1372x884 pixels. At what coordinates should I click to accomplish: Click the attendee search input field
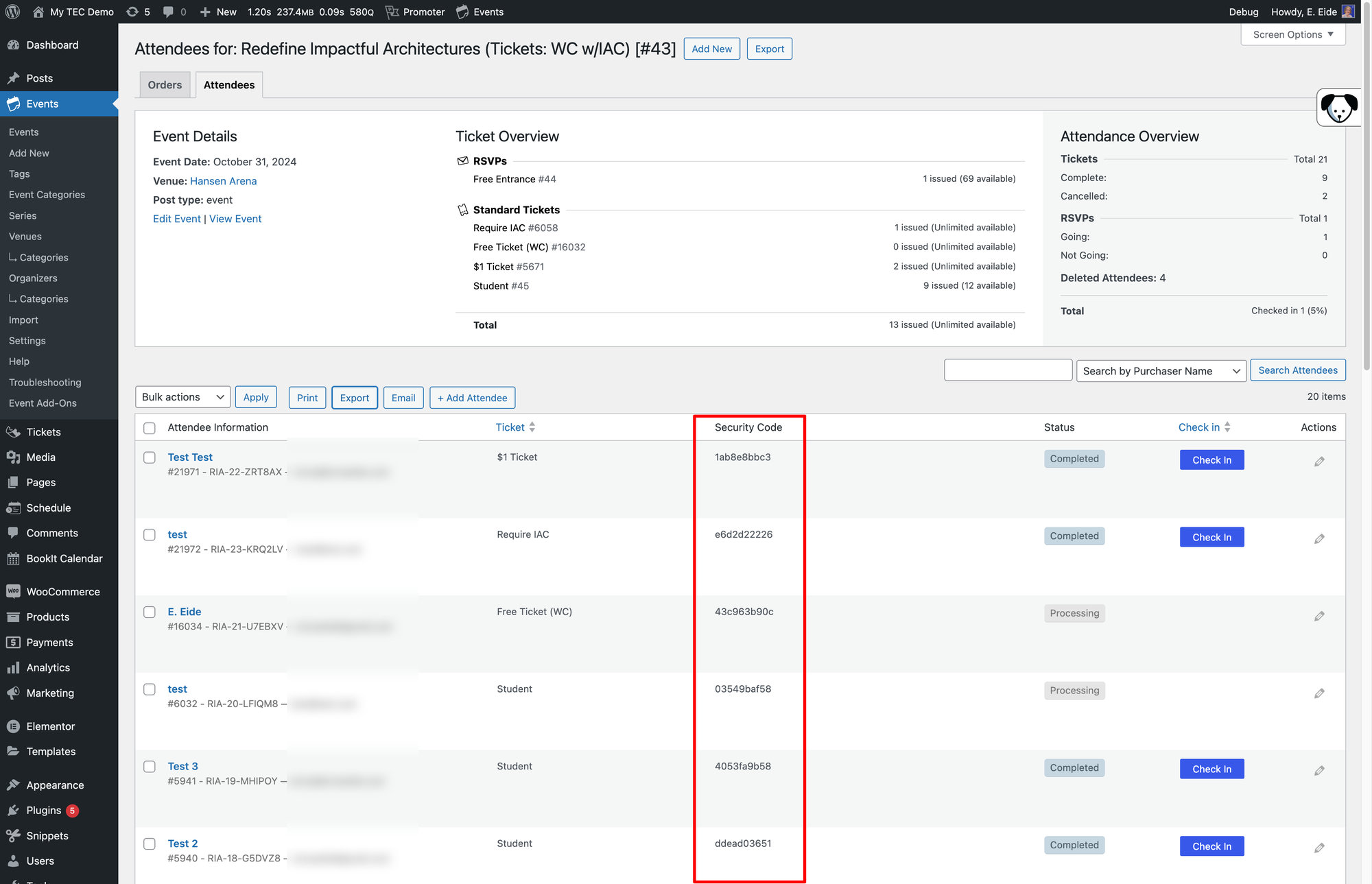coord(1008,370)
